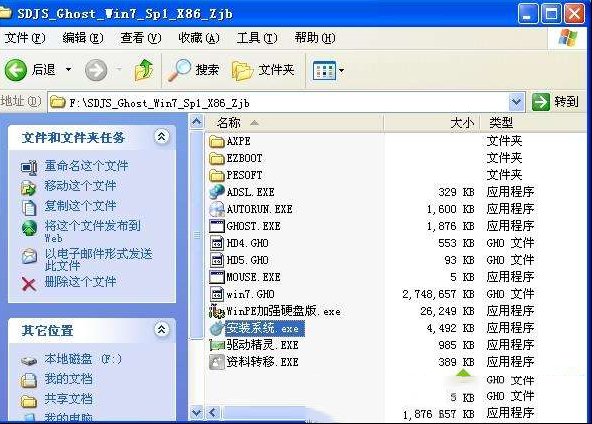592x424 pixels.
Task: Select the 资料转移.EXE icon
Action: [217, 362]
